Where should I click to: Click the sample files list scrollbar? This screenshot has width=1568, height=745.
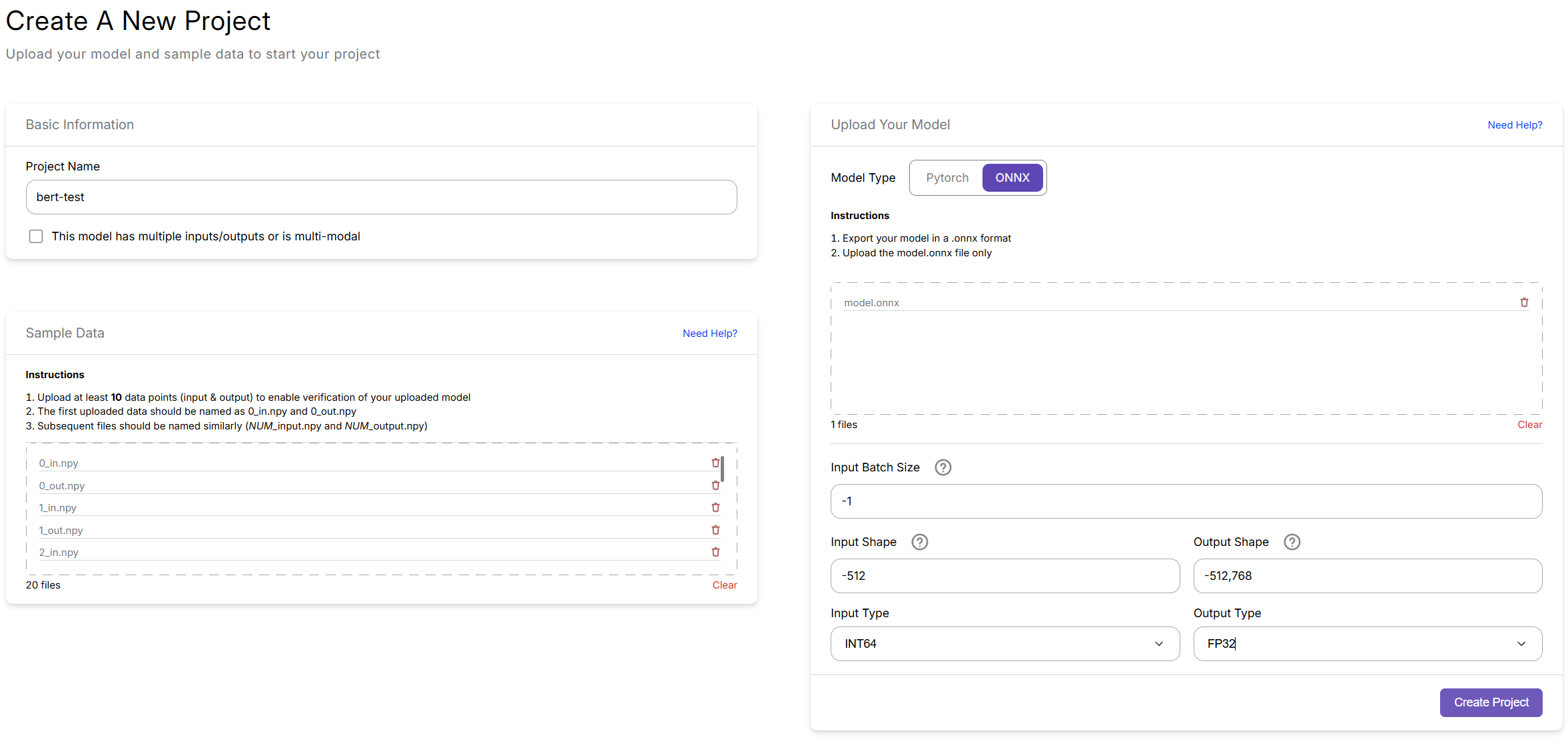click(723, 469)
